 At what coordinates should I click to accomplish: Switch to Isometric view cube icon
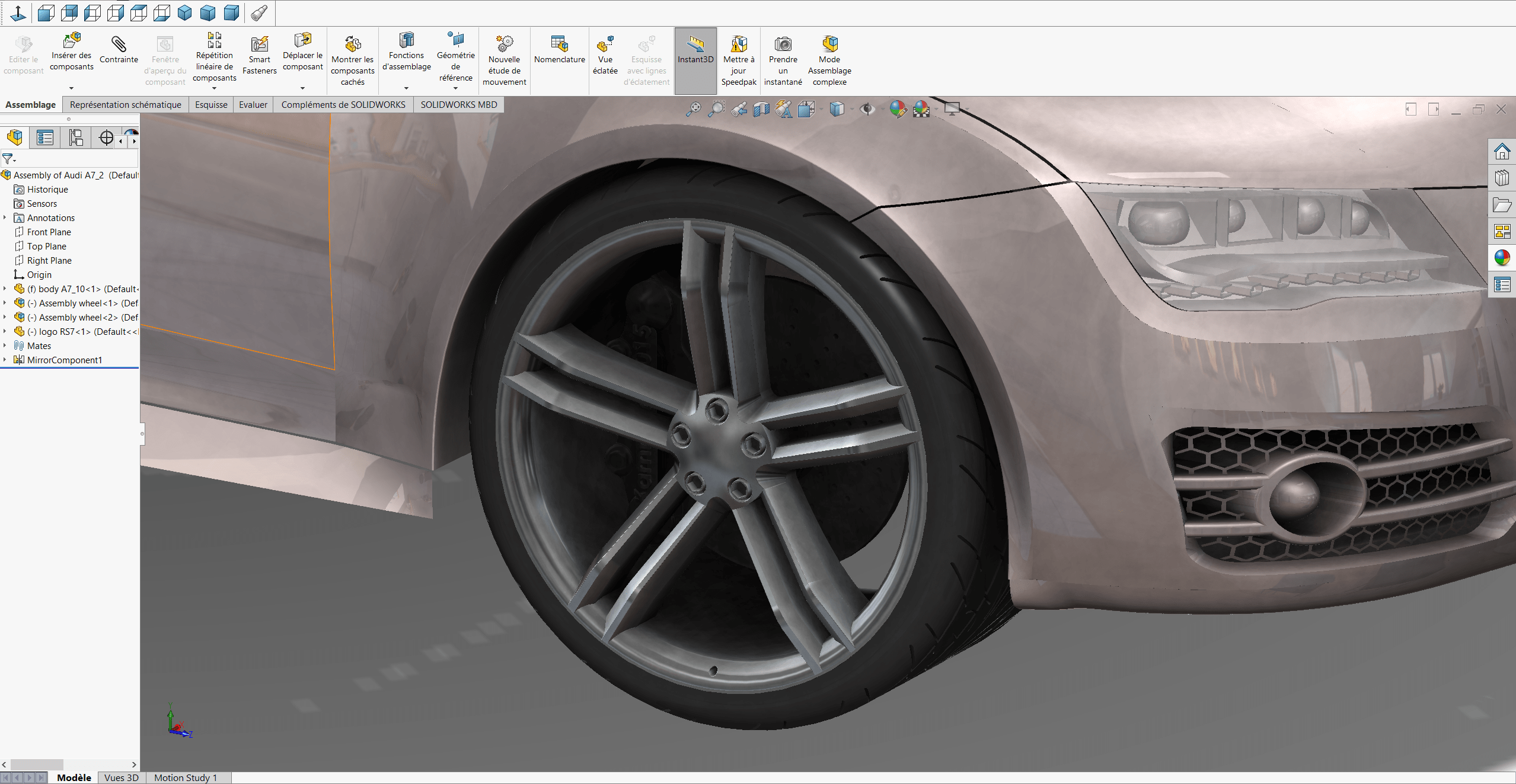(x=185, y=12)
